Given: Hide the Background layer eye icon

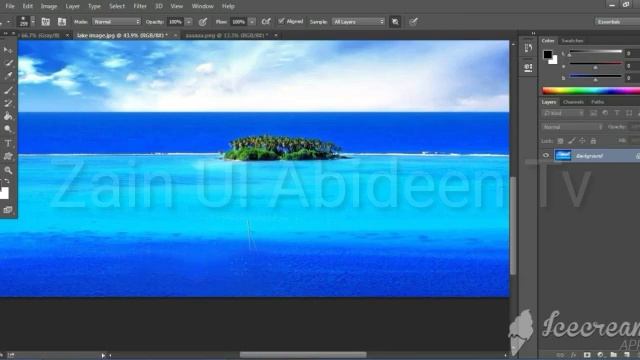Looking at the screenshot, I should 546,155.
